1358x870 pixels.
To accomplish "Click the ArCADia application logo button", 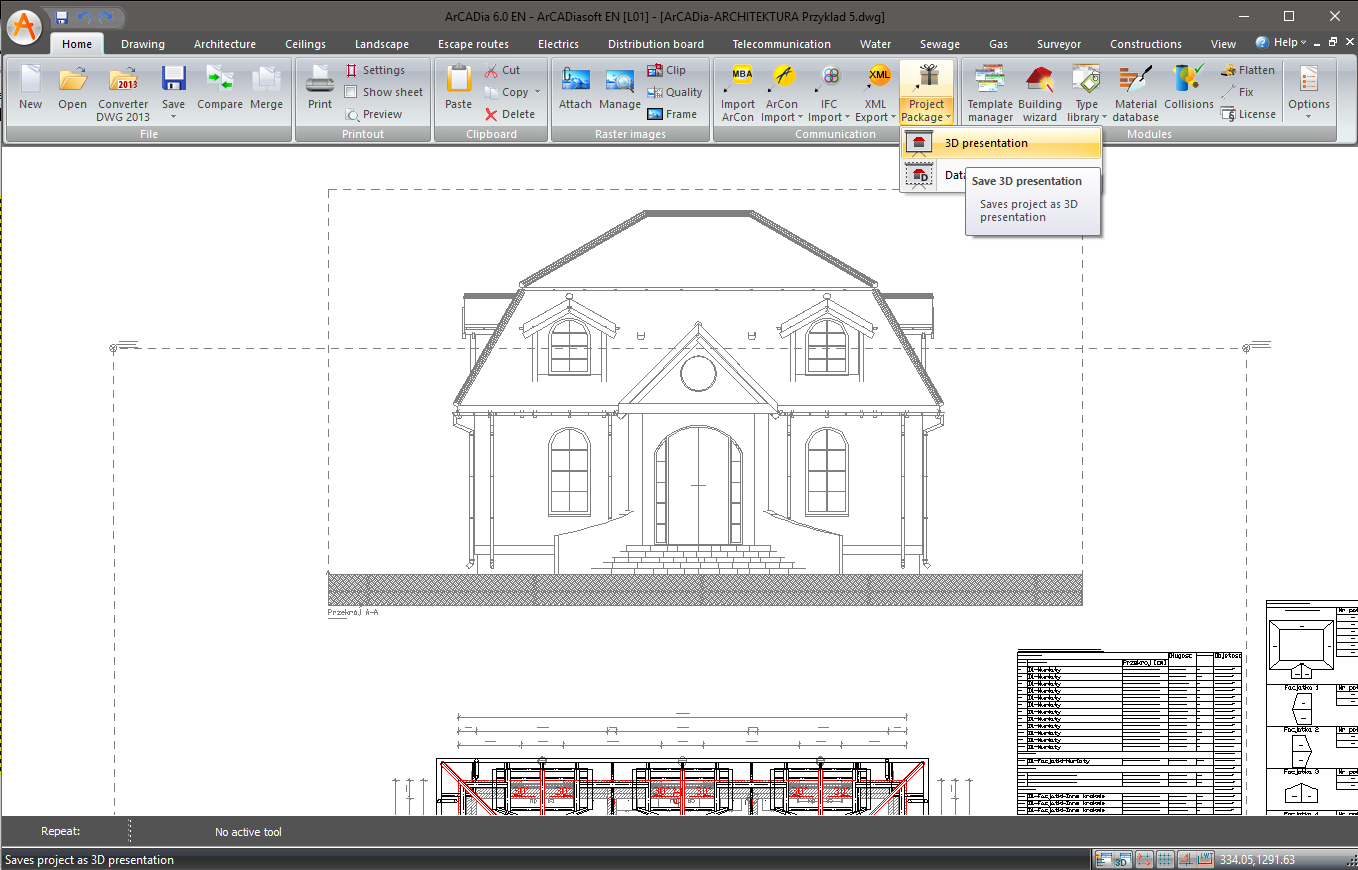I will 24,25.
